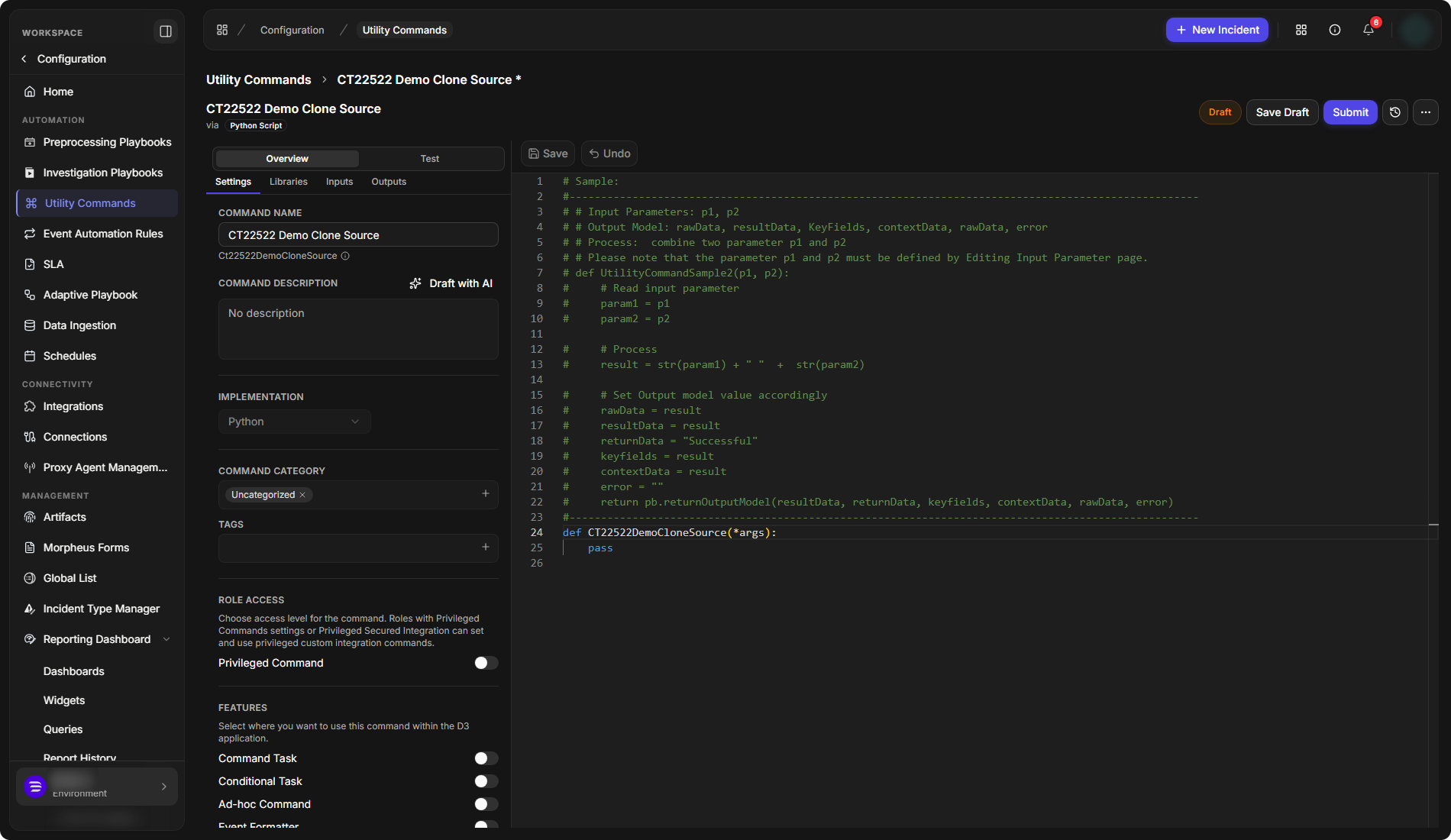Open Home from the sidebar
This screenshot has height=840, width=1451.
click(x=97, y=92)
